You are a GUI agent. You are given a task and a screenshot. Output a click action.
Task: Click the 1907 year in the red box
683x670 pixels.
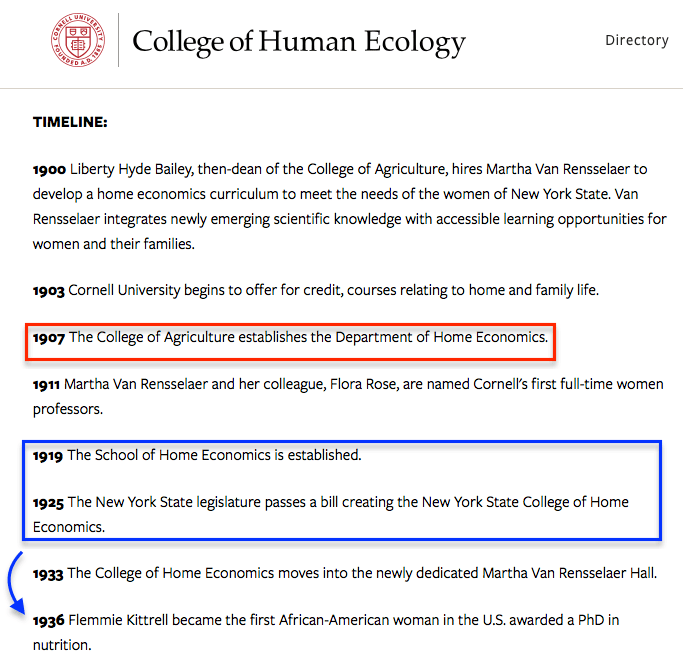tap(48, 337)
